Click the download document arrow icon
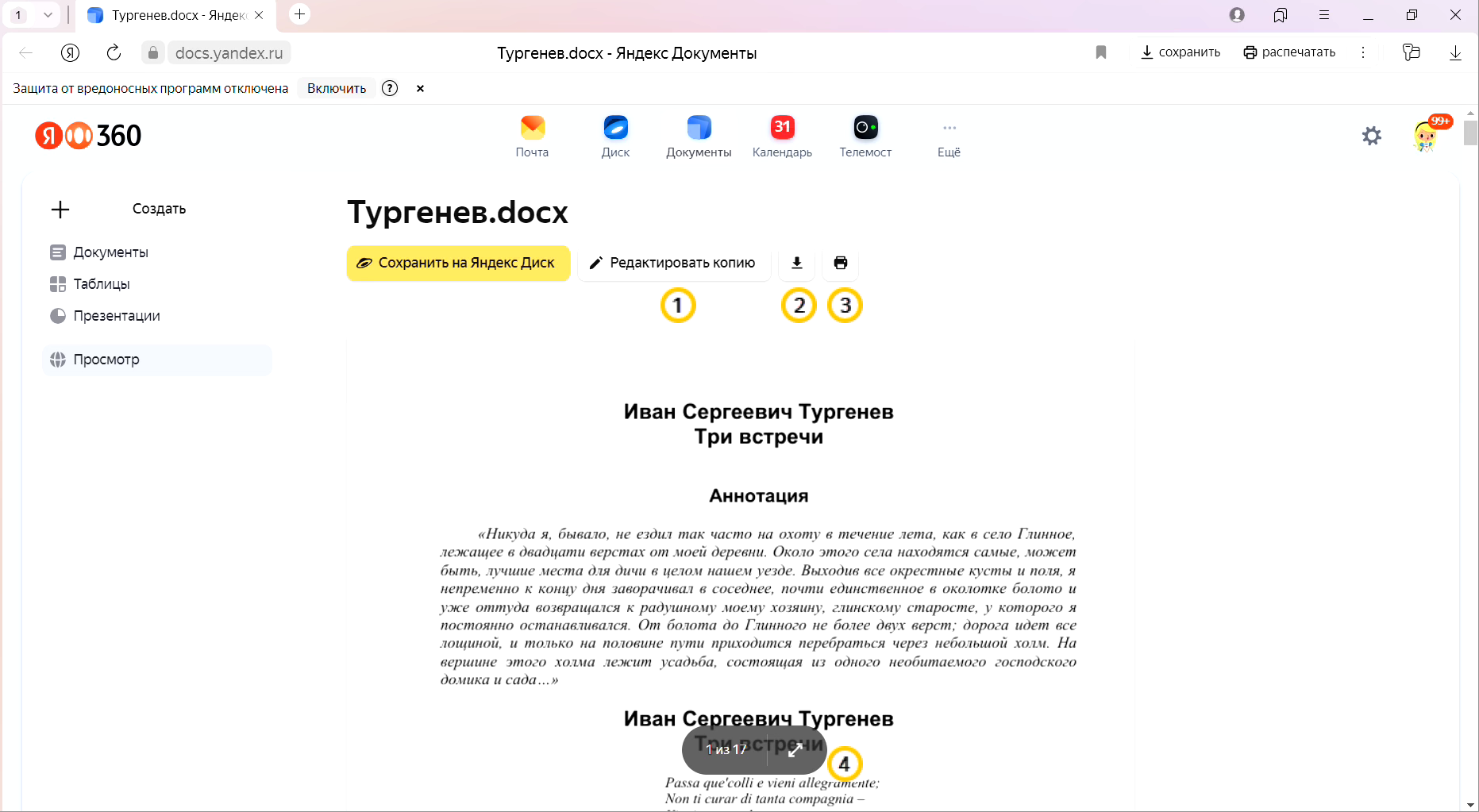This screenshot has width=1479, height=812. (797, 263)
